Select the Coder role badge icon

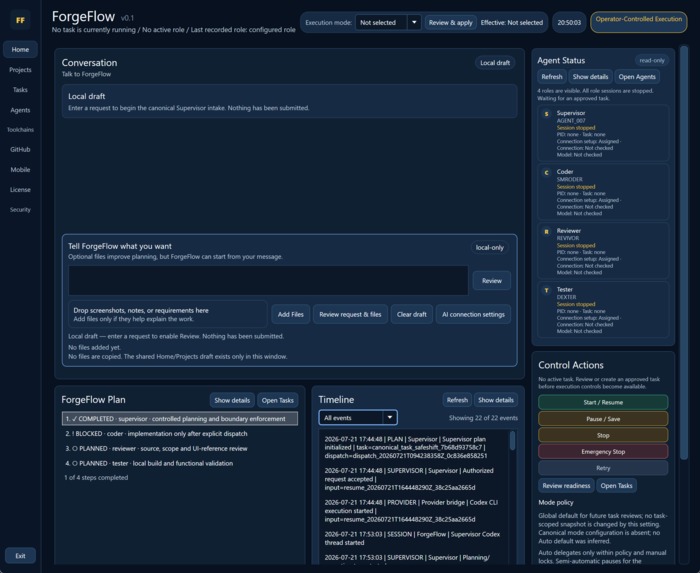tap(546, 173)
